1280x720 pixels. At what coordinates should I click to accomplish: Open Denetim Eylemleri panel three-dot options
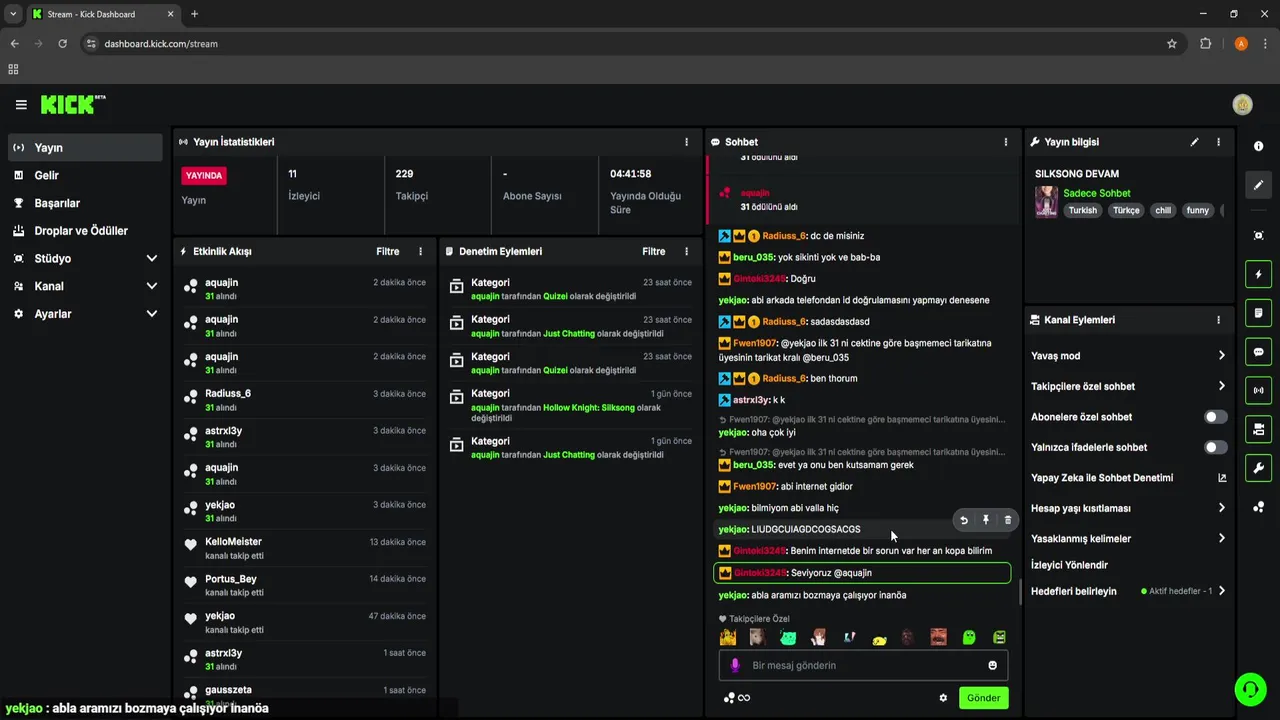click(686, 251)
